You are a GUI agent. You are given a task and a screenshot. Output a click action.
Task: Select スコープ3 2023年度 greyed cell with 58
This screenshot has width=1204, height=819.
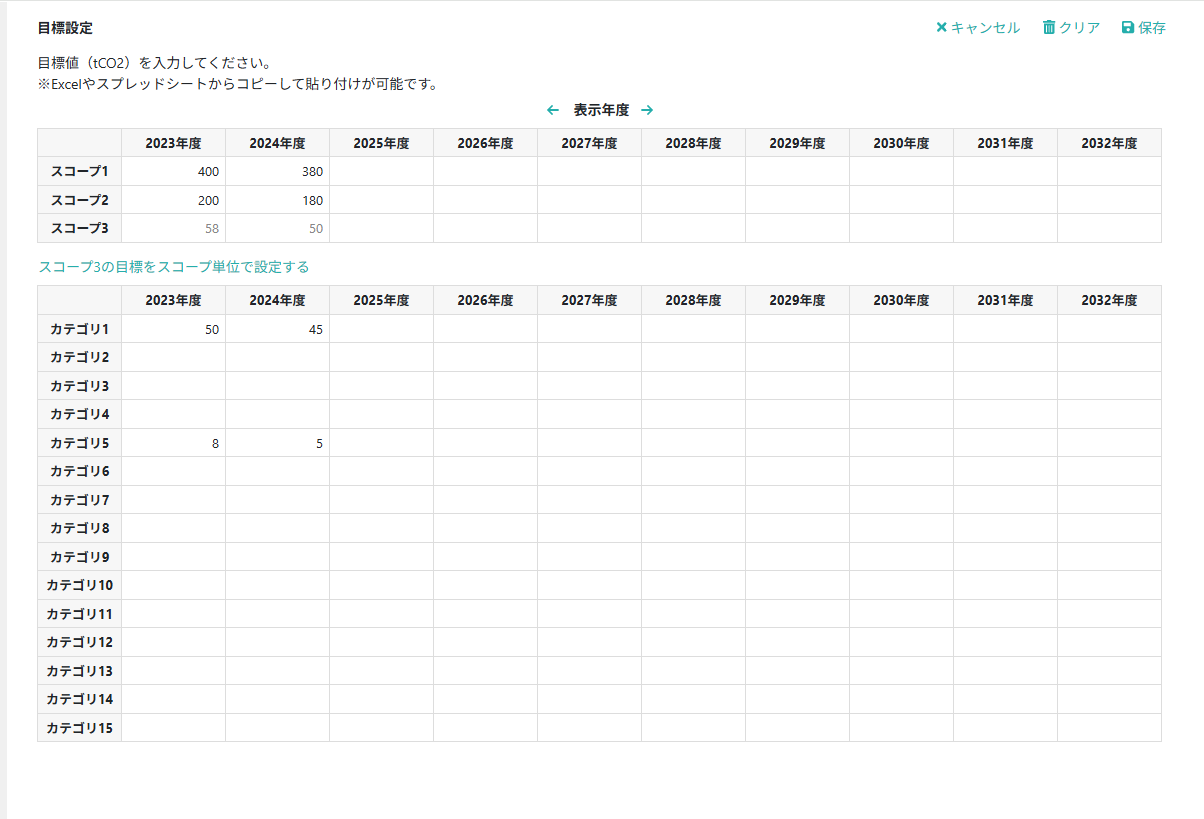[174, 228]
